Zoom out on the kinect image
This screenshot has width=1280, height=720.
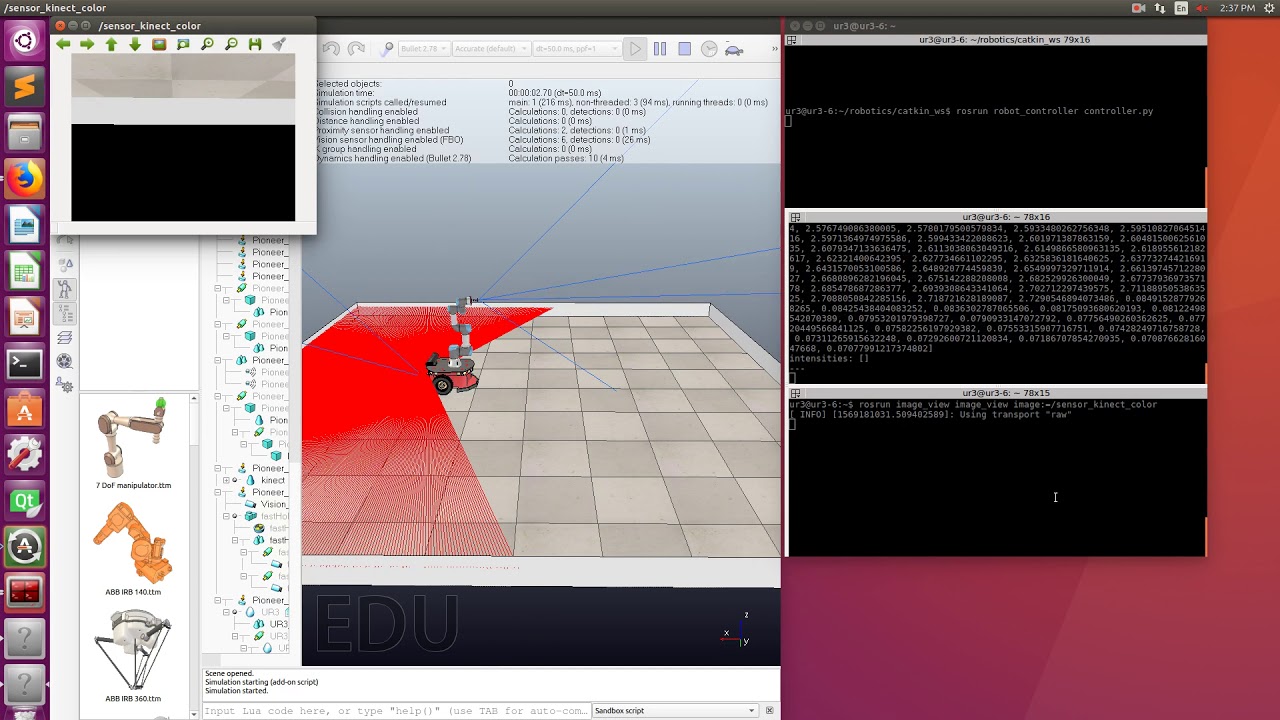click(231, 44)
